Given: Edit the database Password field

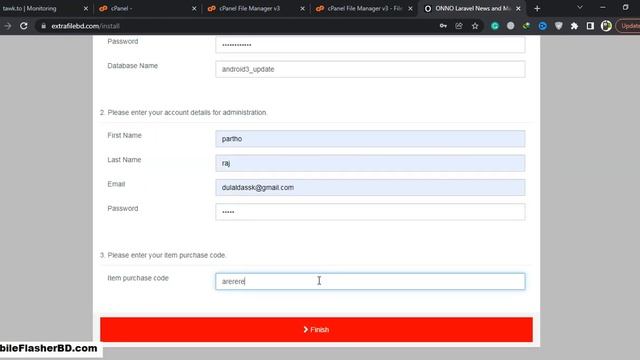Looking at the screenshot, I should tap(370, 44).
